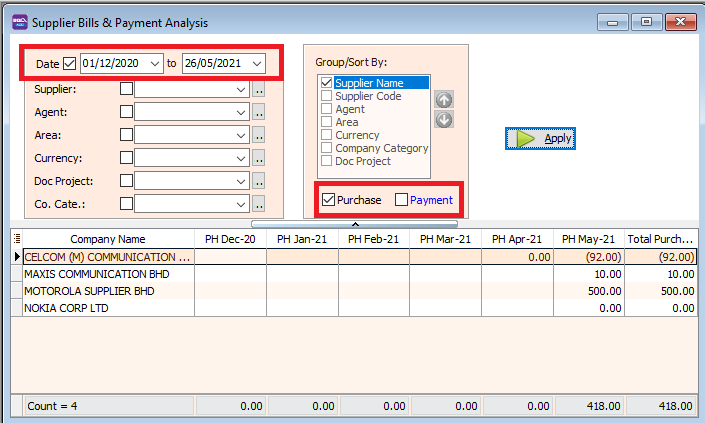The width and height of the screenshot is (705, 423).
Task: Open the start date dropdown calendar
Action: point(154,64)
